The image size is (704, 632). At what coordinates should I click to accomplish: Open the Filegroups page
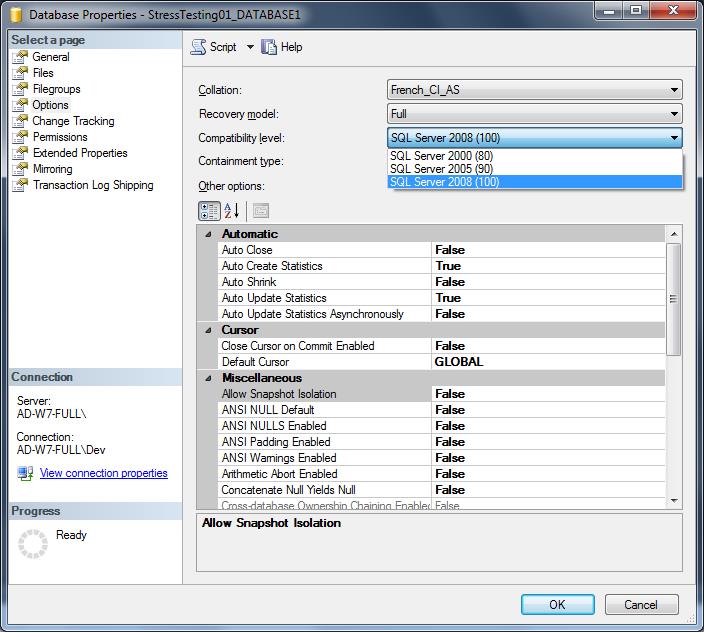[57, 89]
